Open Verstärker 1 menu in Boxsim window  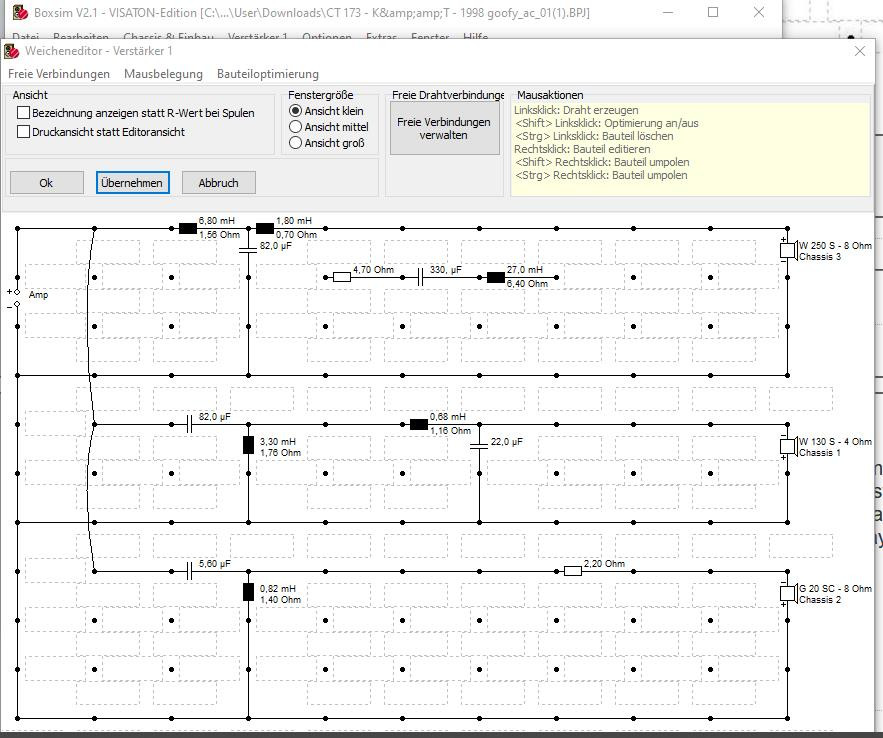pyautogui.click(x=257, y=36)
